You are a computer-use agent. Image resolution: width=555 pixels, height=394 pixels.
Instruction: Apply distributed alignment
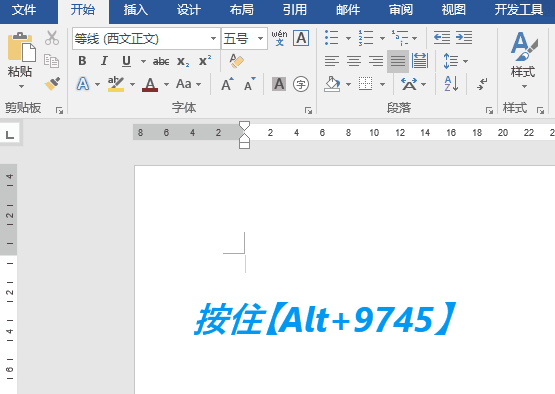[x=420, y=61]
